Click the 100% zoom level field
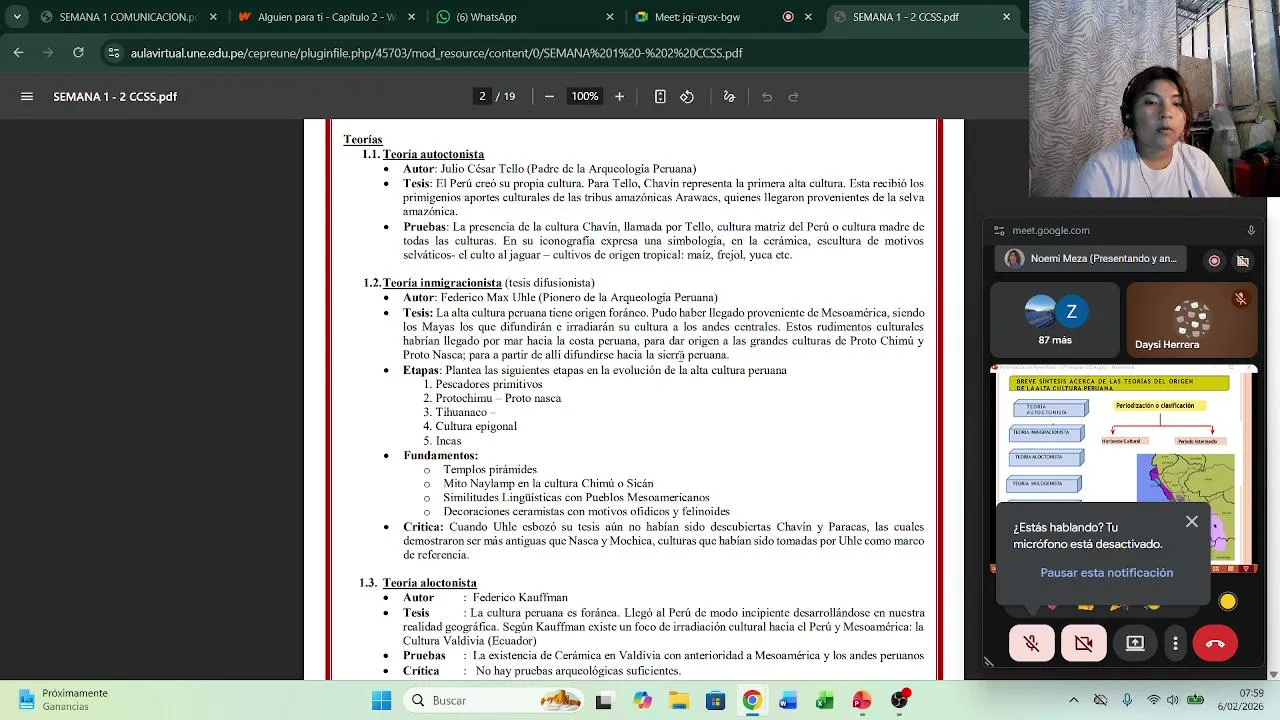Screen dimensions: 1280x720 pos(584,97)
